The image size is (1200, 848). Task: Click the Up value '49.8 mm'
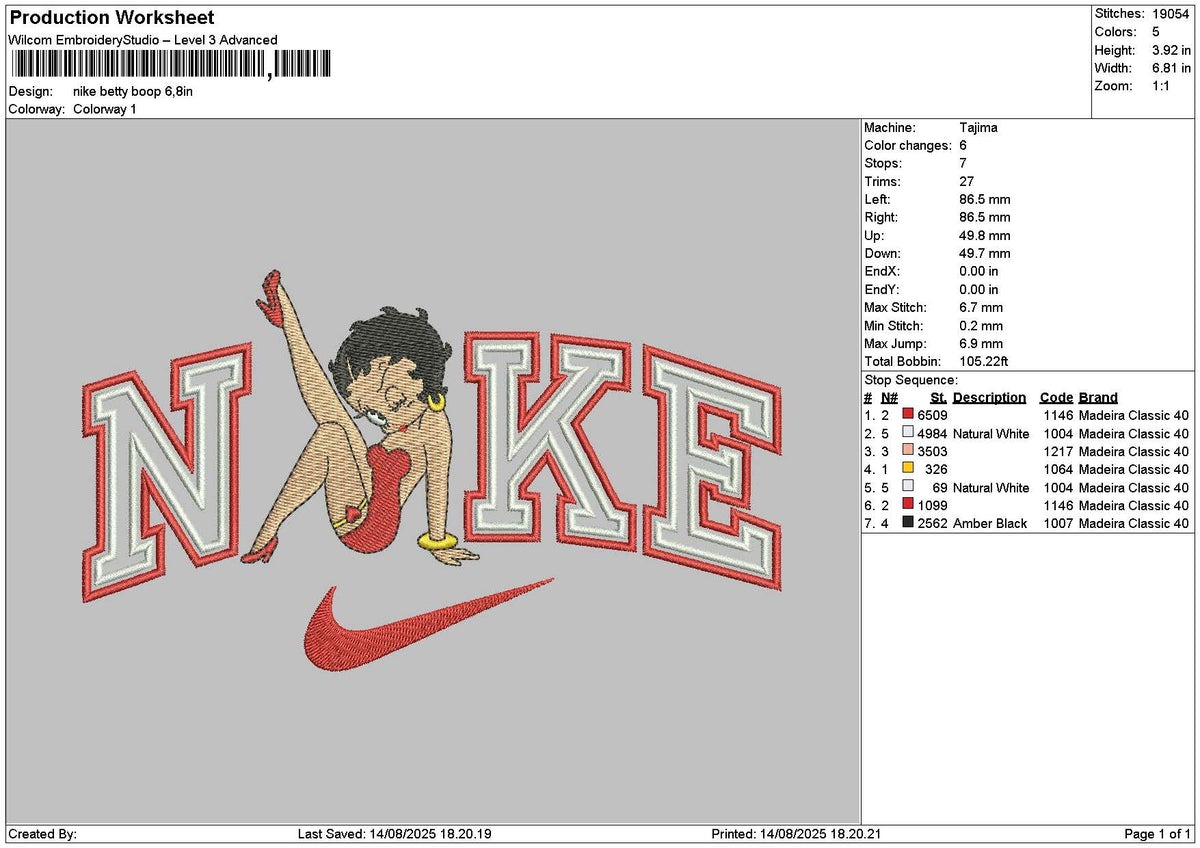coord(985,235)
